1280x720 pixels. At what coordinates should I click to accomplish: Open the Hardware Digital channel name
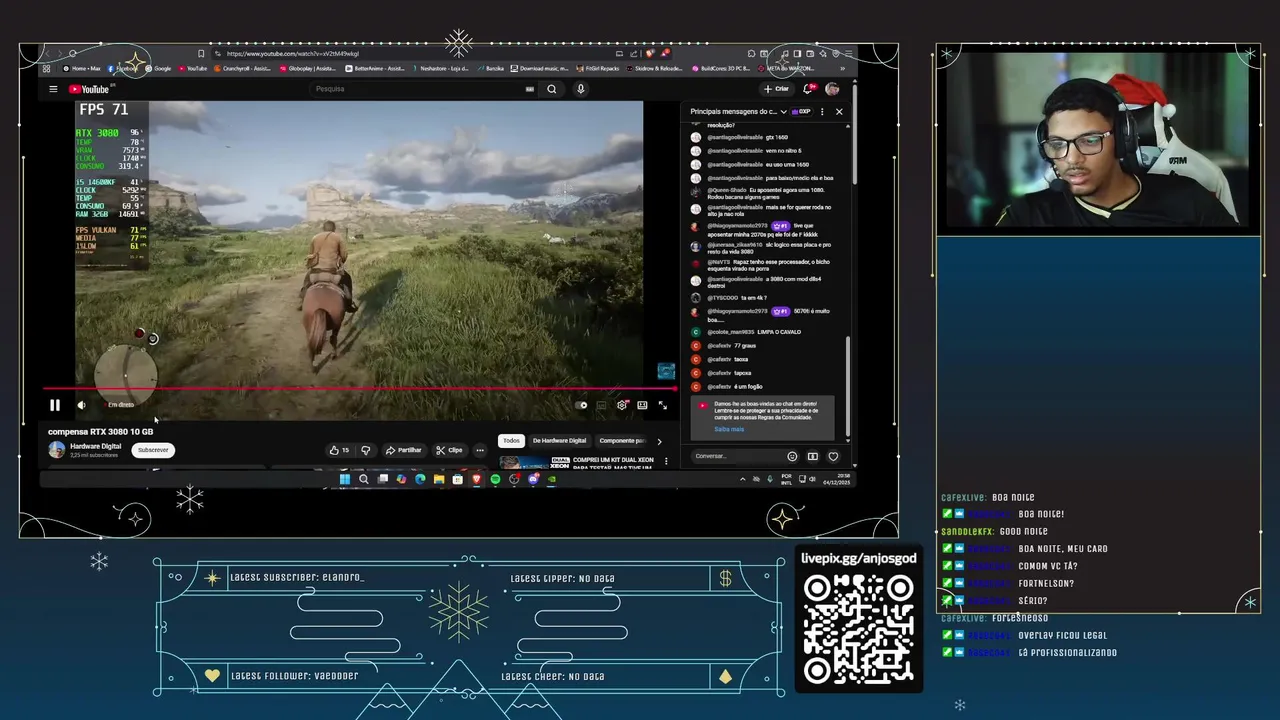95,446
